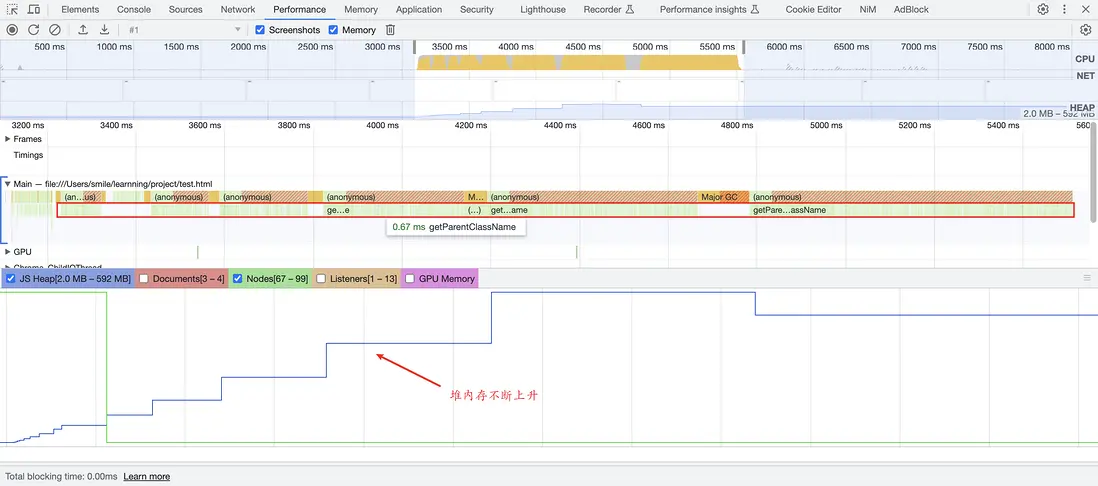The height and width of the screenshot is (486, 1098).
Task: Enable the Documents counter checkbox
Action: tap(144, 279)
